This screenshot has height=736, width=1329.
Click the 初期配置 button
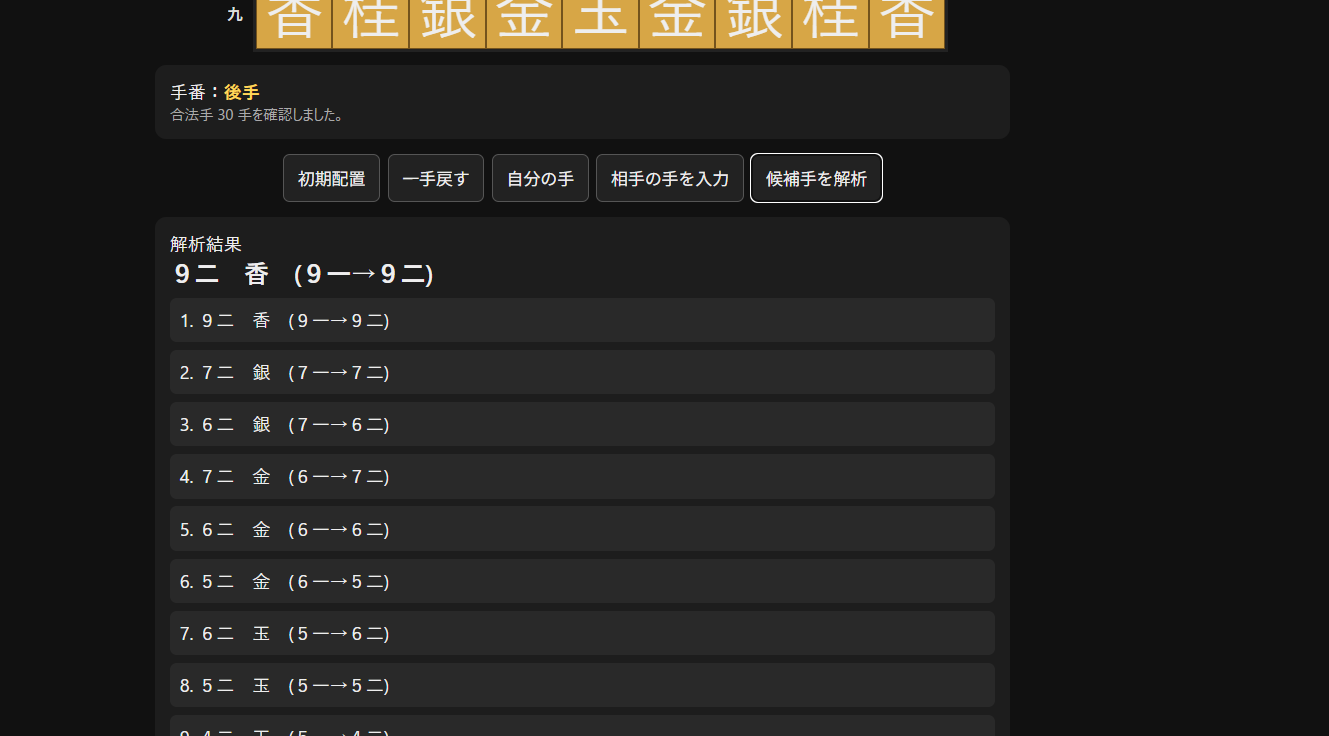(331, 178)
